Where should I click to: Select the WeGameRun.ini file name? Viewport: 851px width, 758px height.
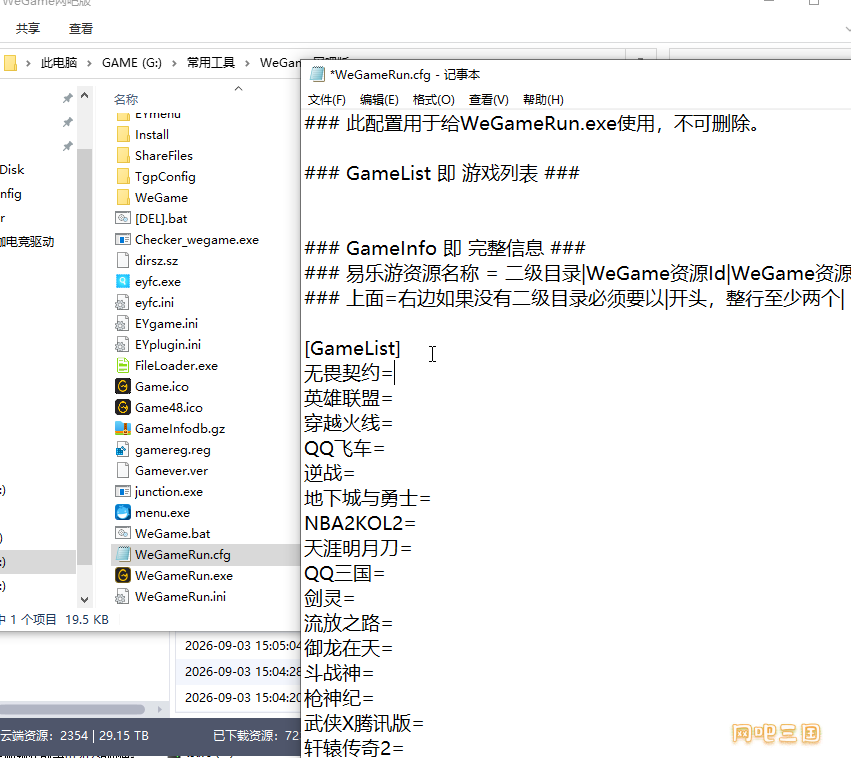tap(181, 597)
